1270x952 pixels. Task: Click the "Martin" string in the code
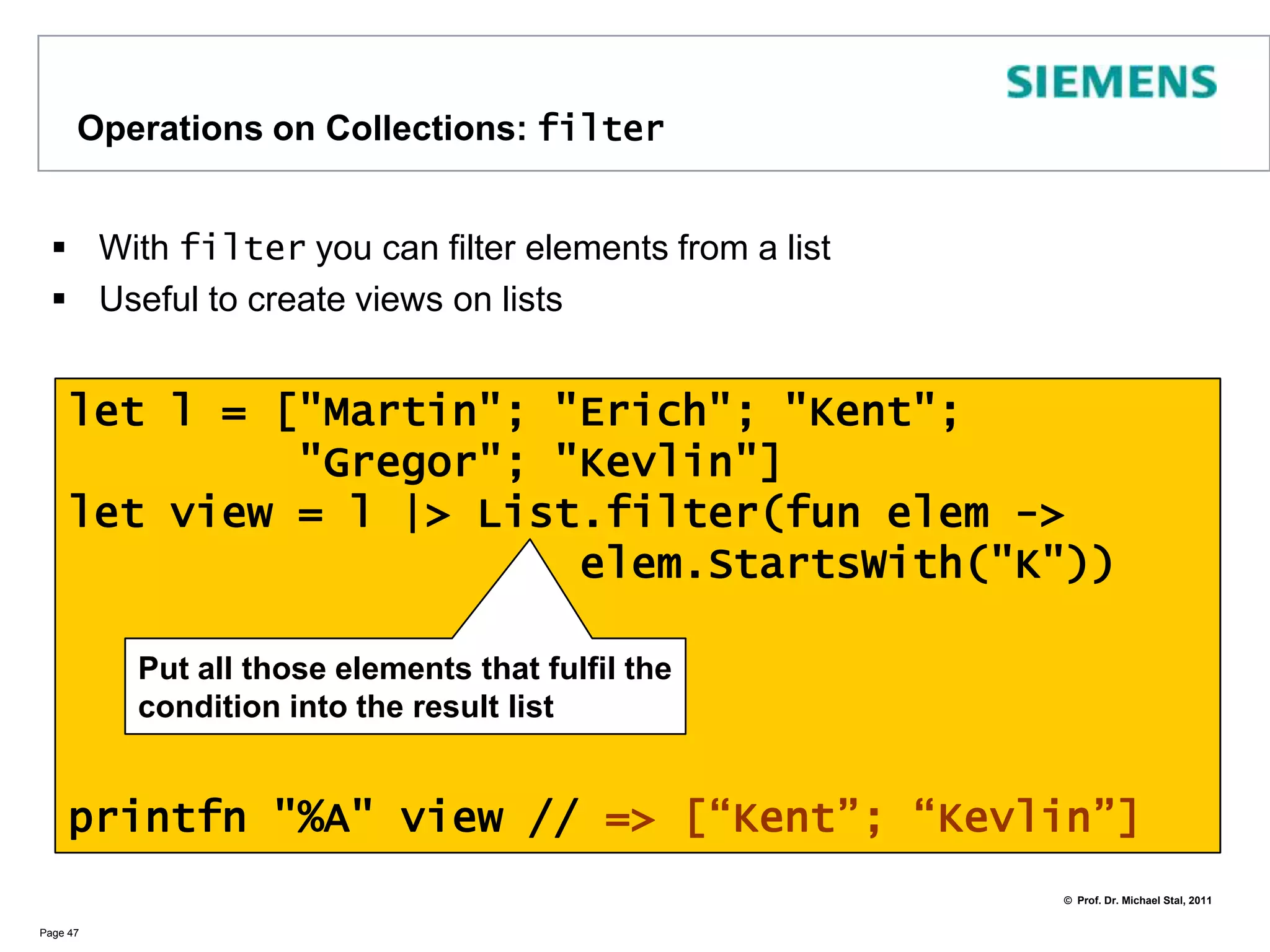pyautogui.click(x=400, y=412)
